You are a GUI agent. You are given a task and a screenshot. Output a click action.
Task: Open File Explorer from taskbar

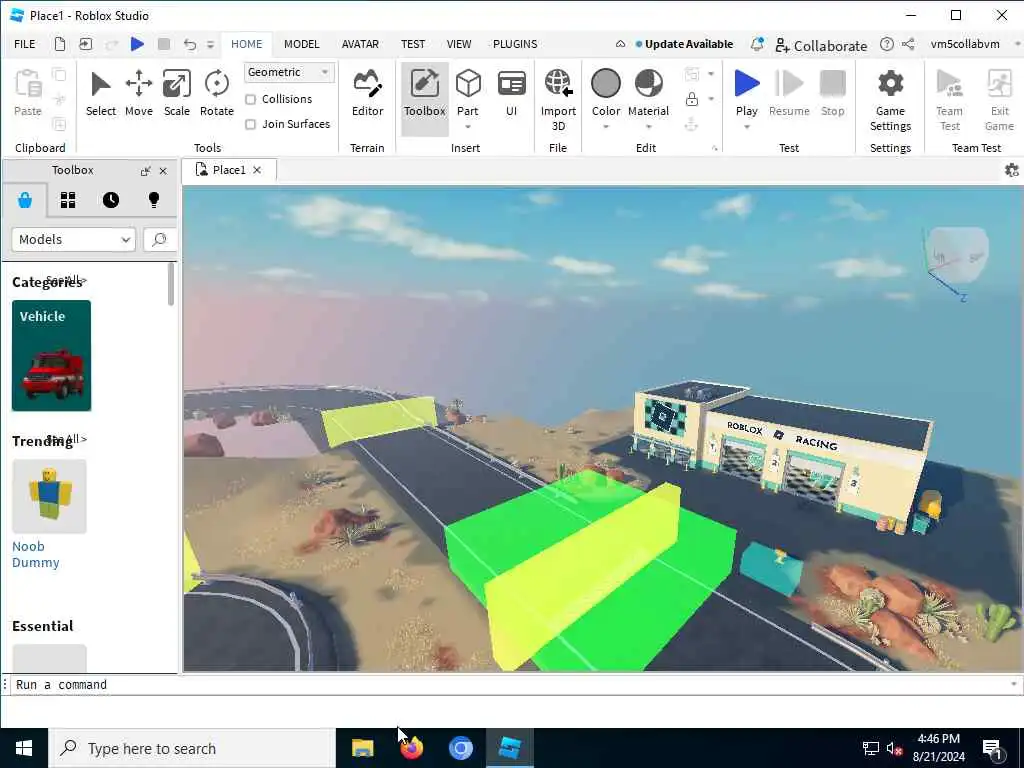[x=362, y=748]
